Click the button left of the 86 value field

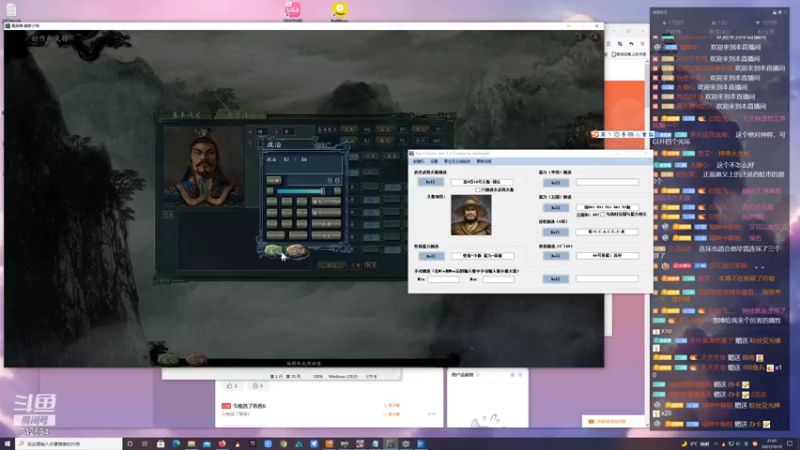point(273,180)
